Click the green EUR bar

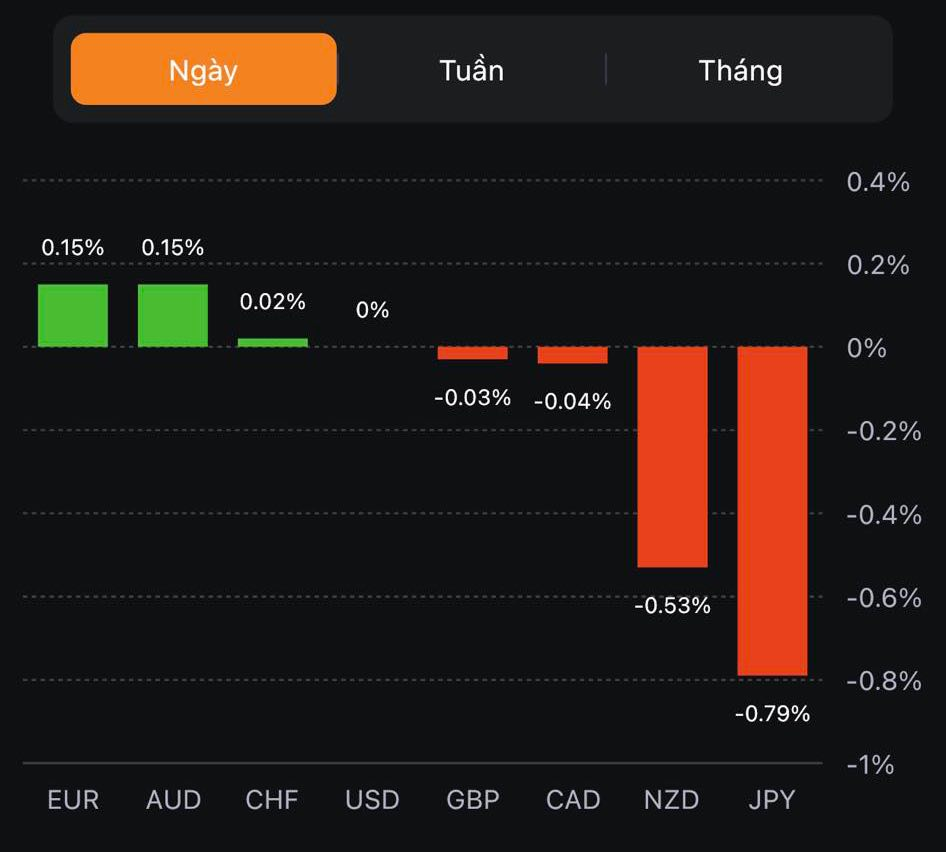[x=73, y=316]
